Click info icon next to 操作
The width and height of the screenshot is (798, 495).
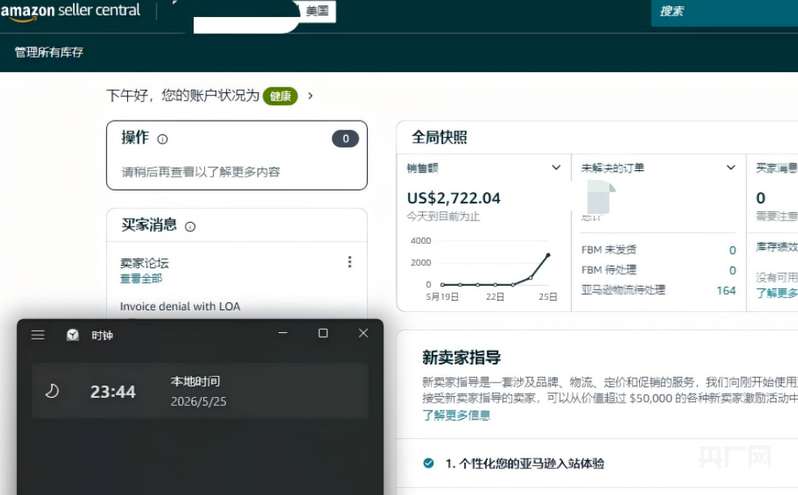coord(162,139)
